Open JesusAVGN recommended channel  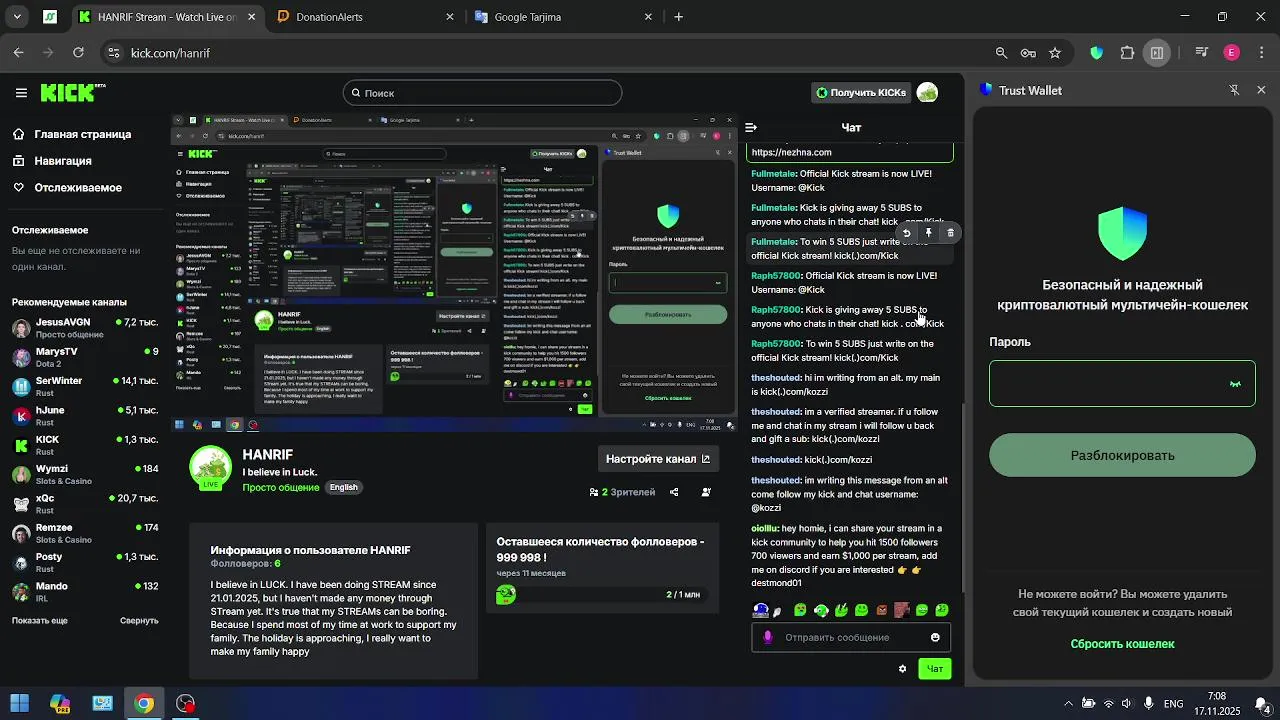click(85, 328)
